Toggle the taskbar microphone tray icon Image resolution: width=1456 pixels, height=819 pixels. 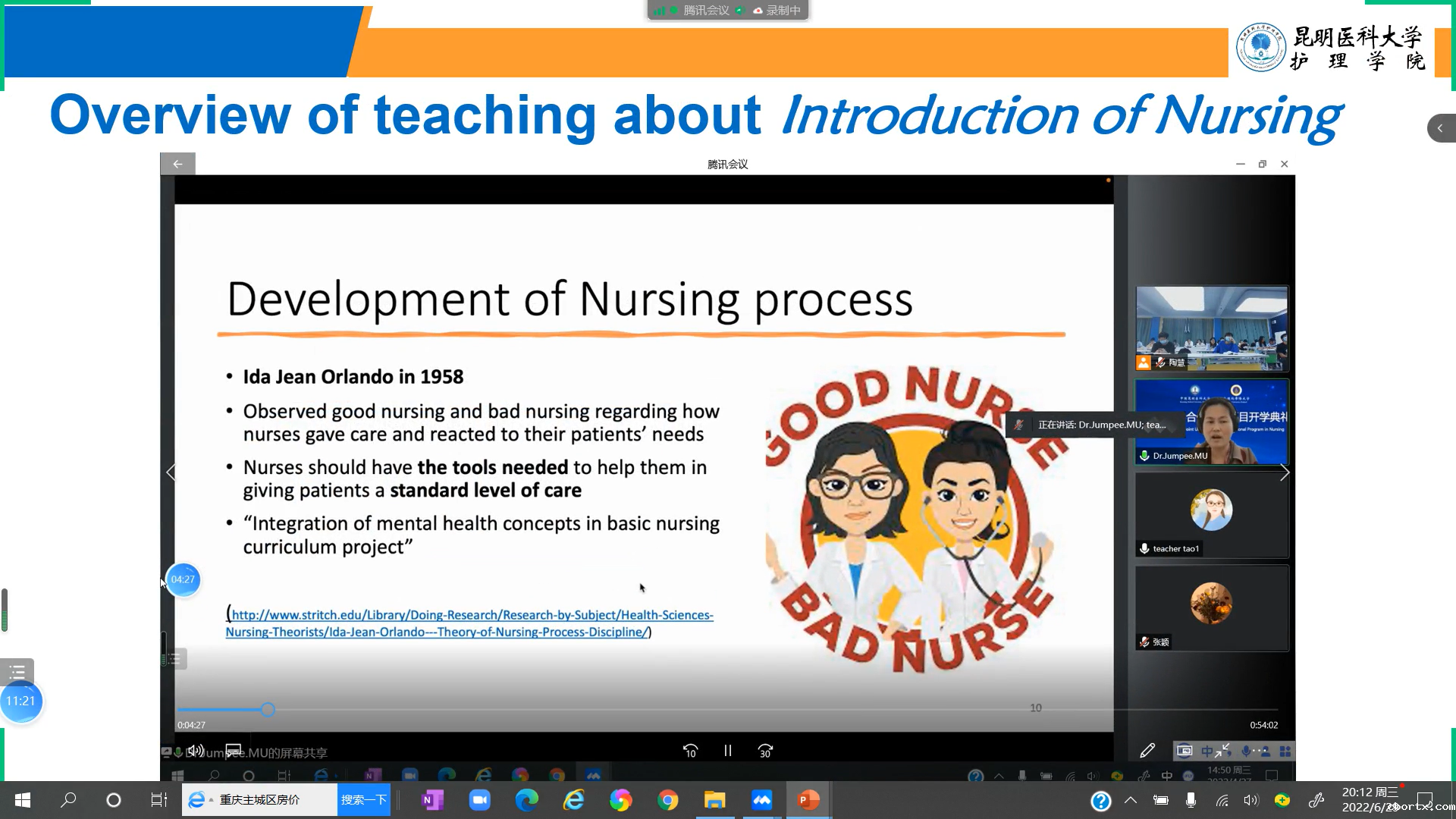point(1191,800)
